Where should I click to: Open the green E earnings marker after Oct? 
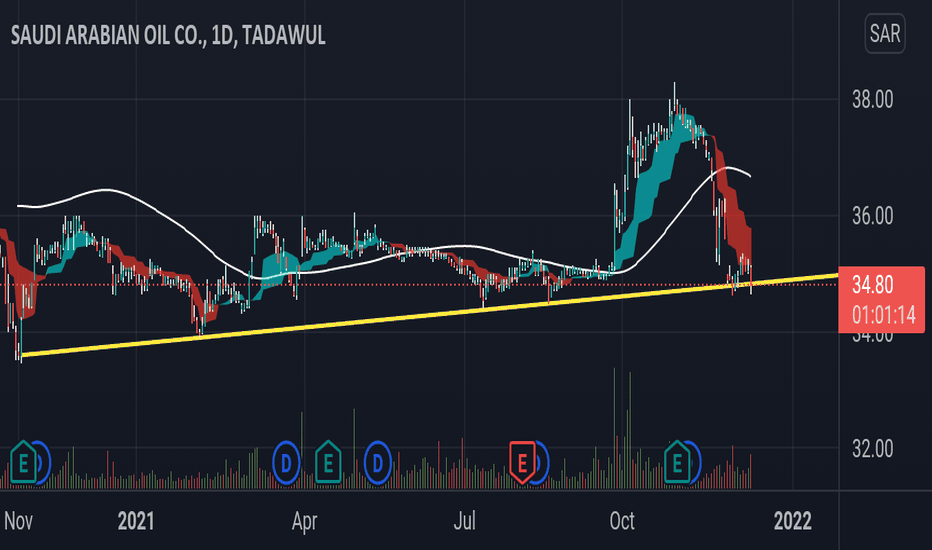677,462
